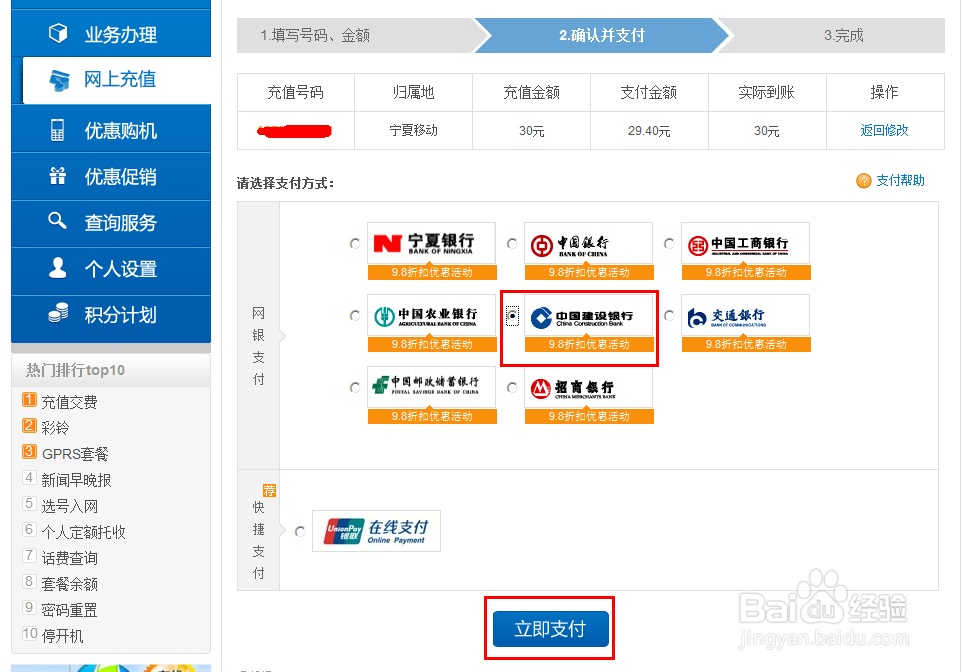Click the 中国工商银行 bank logo
Image resolution: width=963 pixels, height=672 pixels.
pos(746,243)
